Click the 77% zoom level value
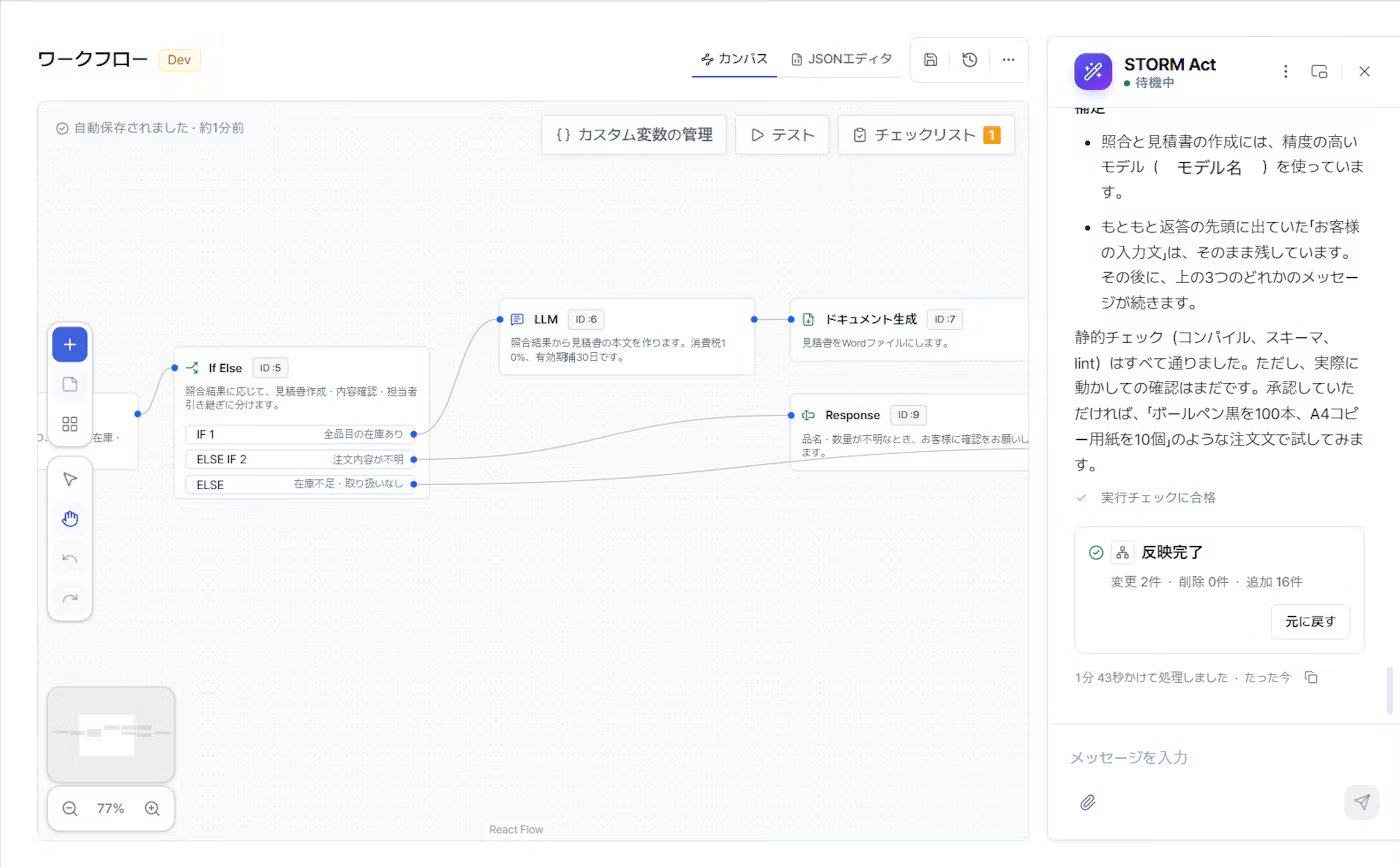Image resolution: width=1400 pixels, height=867 pixels. pyautogui.click(x=111, y=808)
